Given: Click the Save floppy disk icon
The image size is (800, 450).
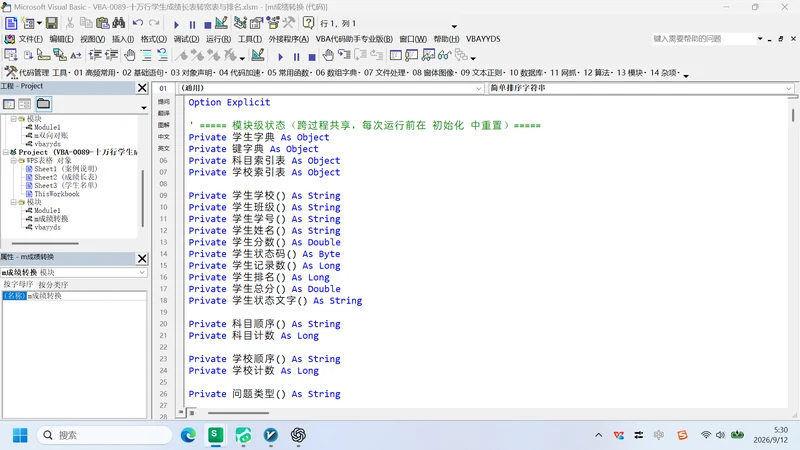Looking at the screenshot, I should [x=52, y=23].
